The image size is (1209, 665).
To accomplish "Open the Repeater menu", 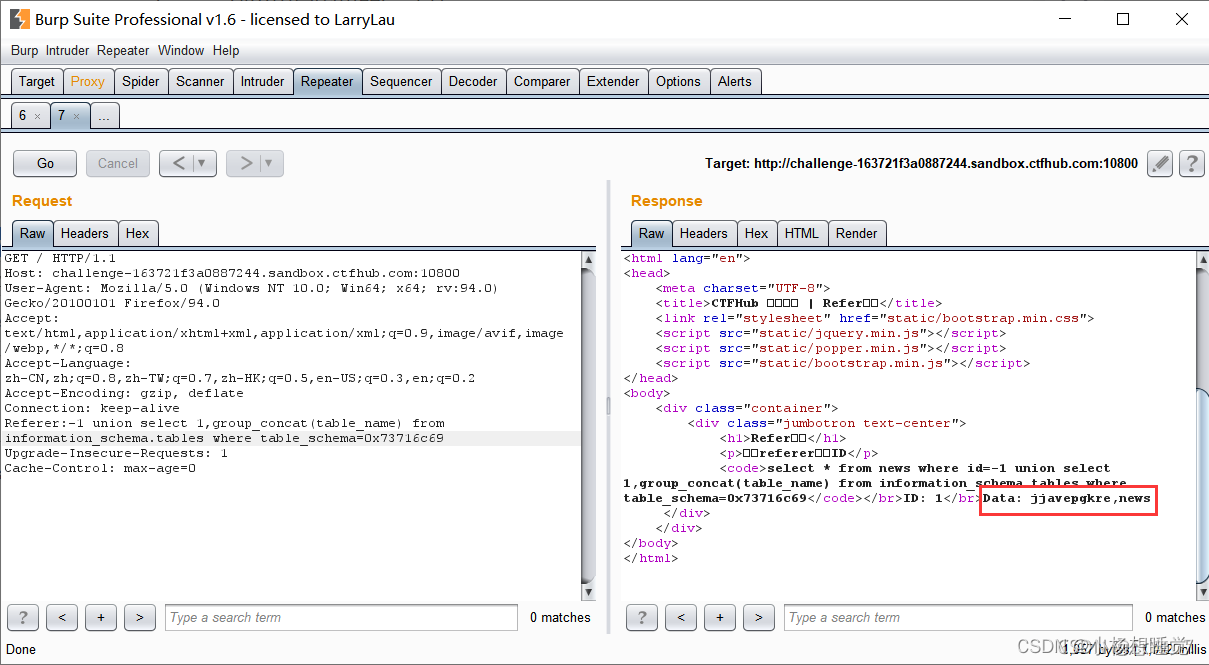I will tap(124, 50).
